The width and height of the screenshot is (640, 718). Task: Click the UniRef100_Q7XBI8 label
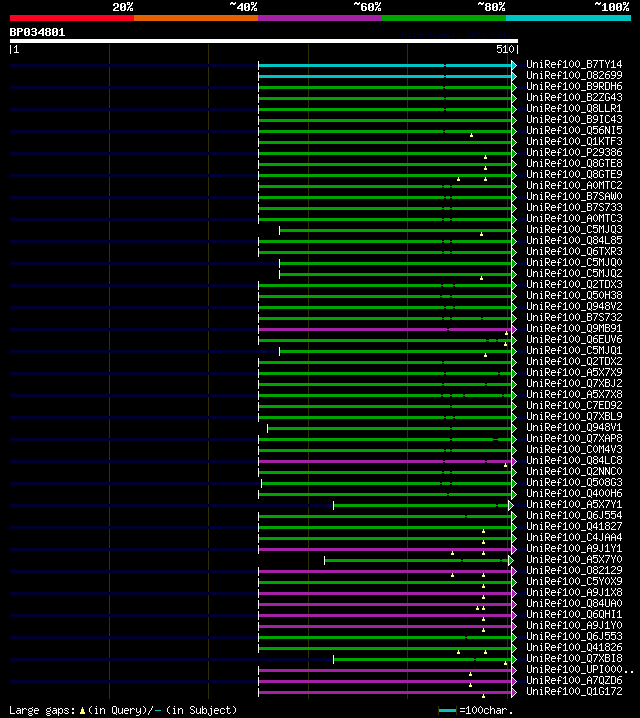click(x=574, y=658)
